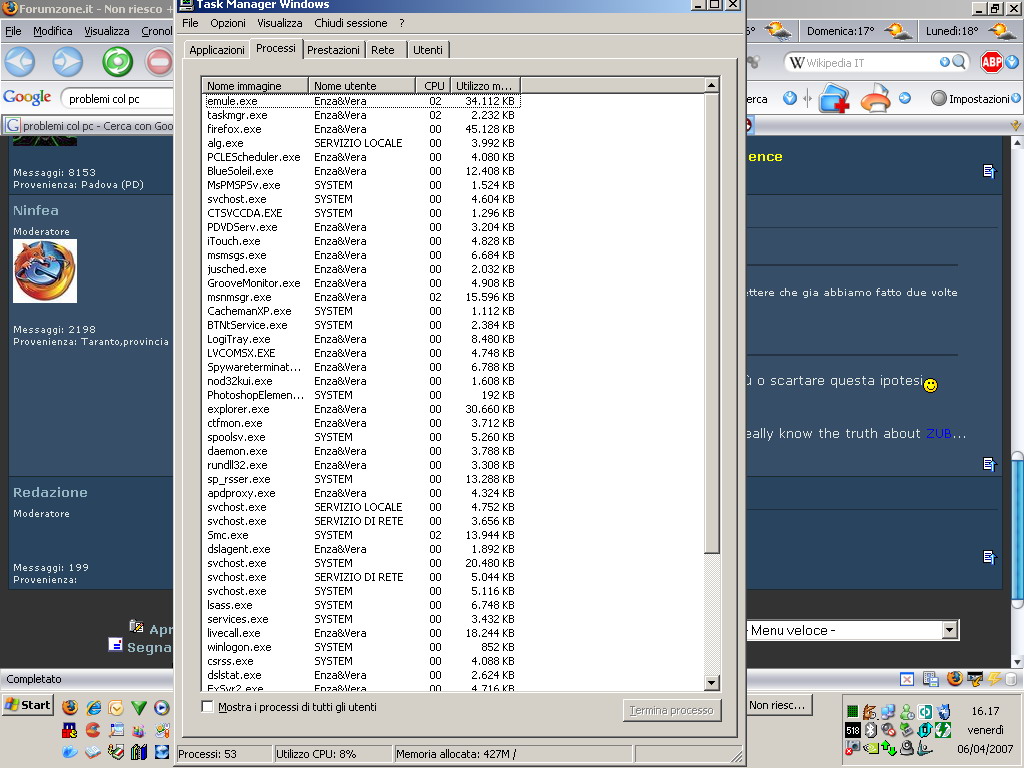Image resolution: width=1024 pixels, height=768 pixels.
Task: Open Task Manager Visualizza menu
Action: pos(280,23)
